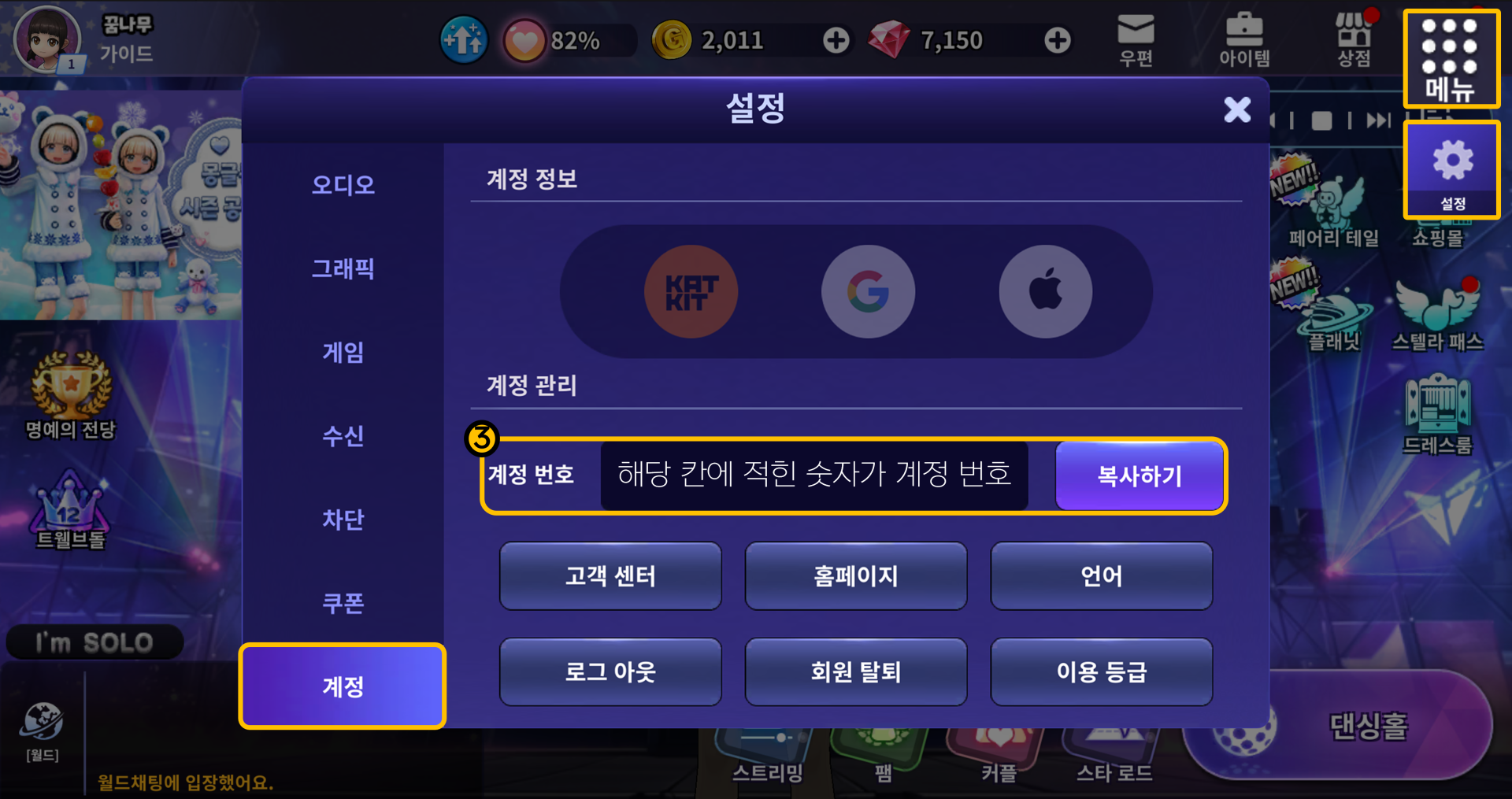Switch to the 오디오 settings tab
The height and width of the screenshot is (799, 1512).
pos(343,185)
